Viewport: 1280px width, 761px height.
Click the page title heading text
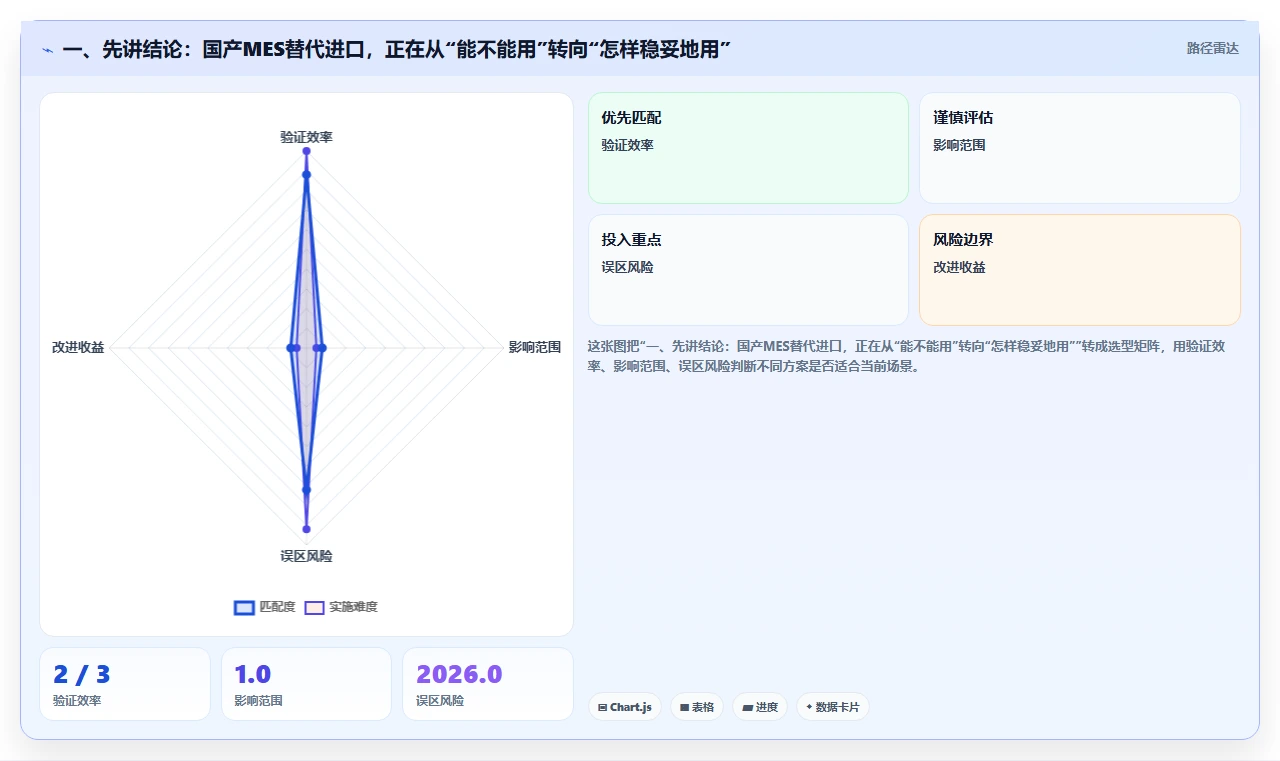(x=397, y=49)
